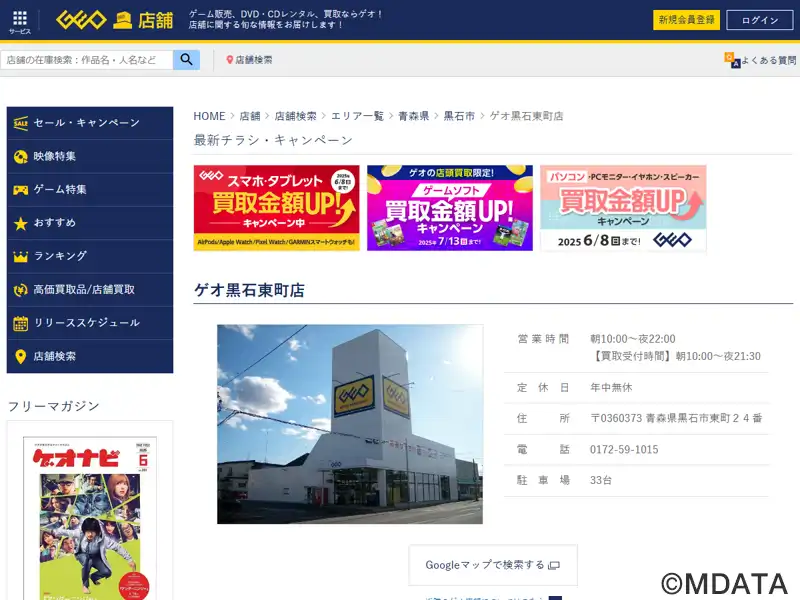
Task: Open 映像特集 sidebar menu item
Action: [x=90, y=157]
